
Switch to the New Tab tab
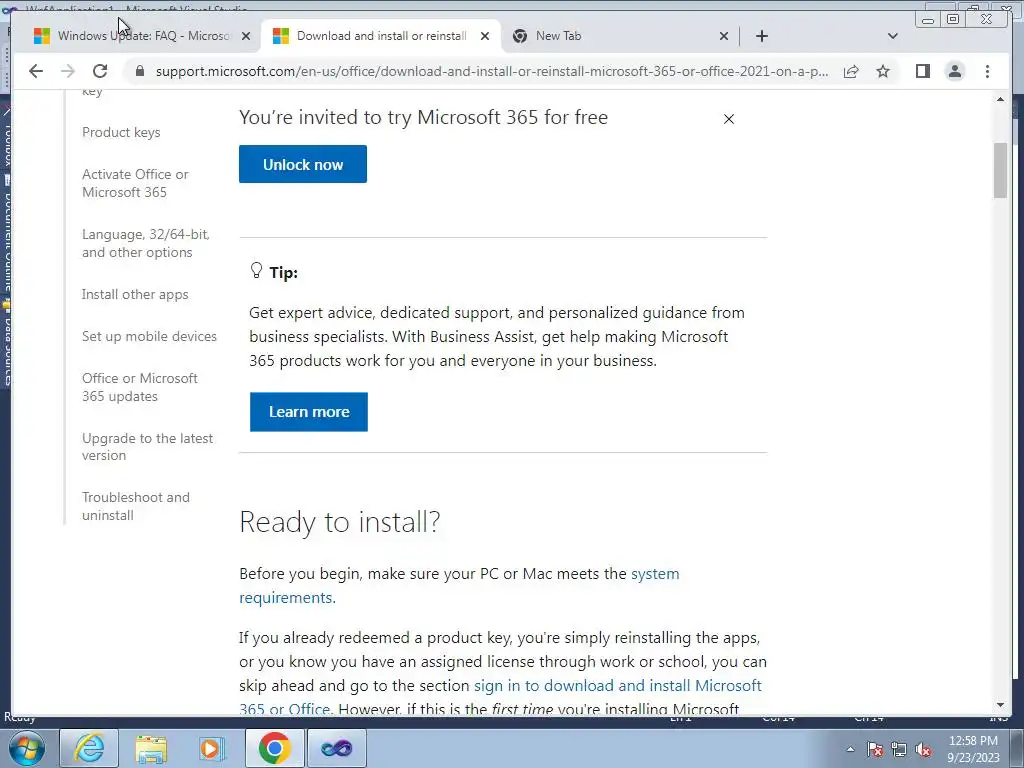[x=620, y=36]
